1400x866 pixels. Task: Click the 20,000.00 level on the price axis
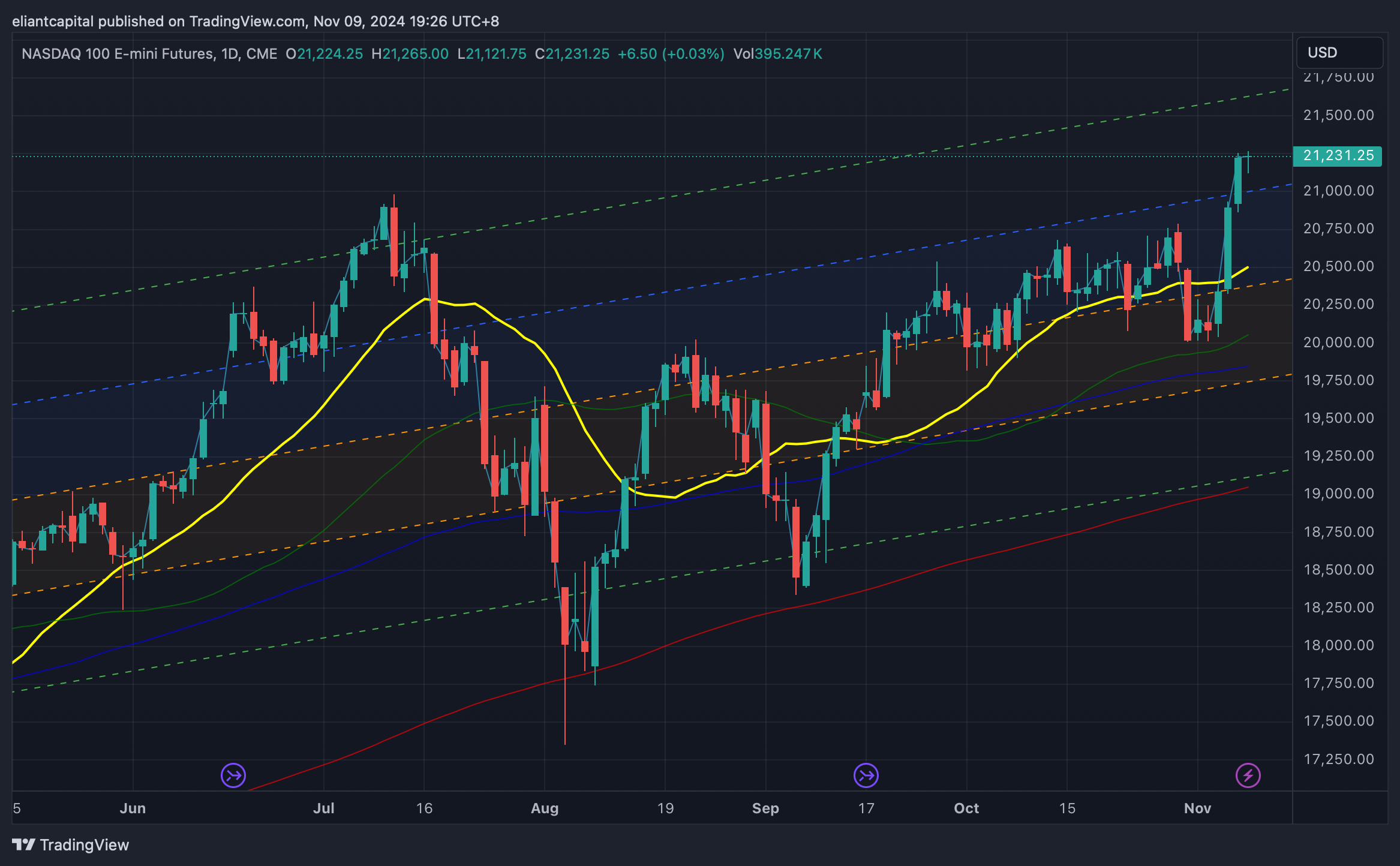click(x=1338, y=342)
